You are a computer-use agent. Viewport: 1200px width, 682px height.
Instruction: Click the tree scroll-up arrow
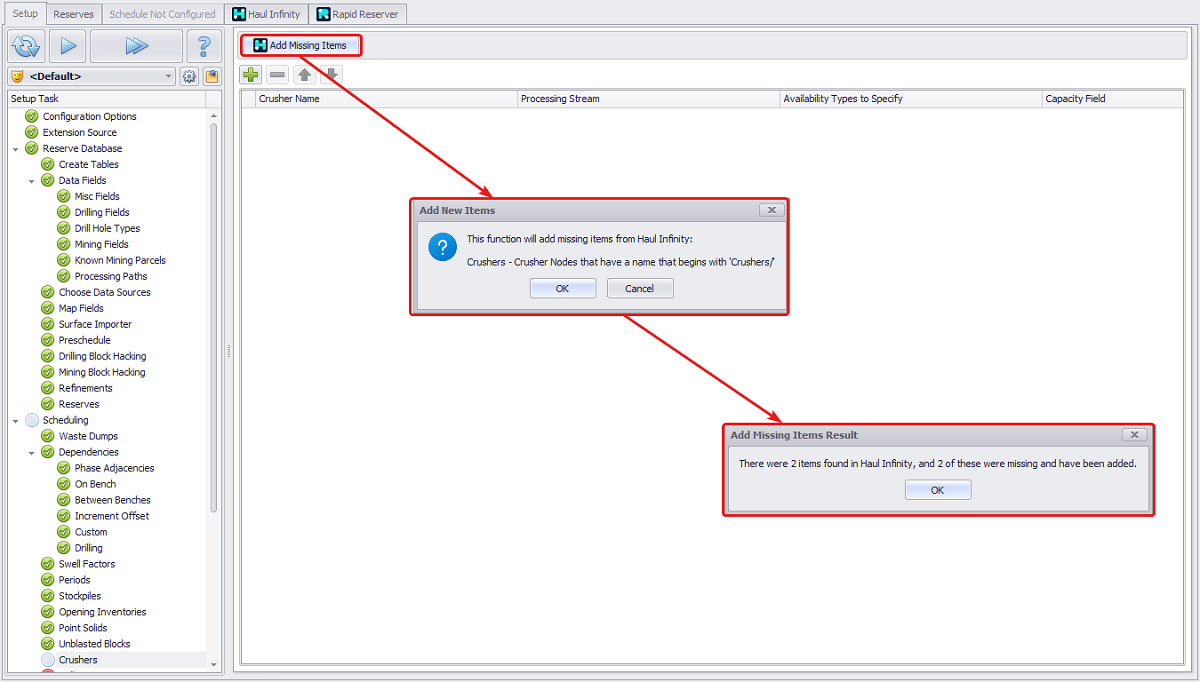point(213,116)
